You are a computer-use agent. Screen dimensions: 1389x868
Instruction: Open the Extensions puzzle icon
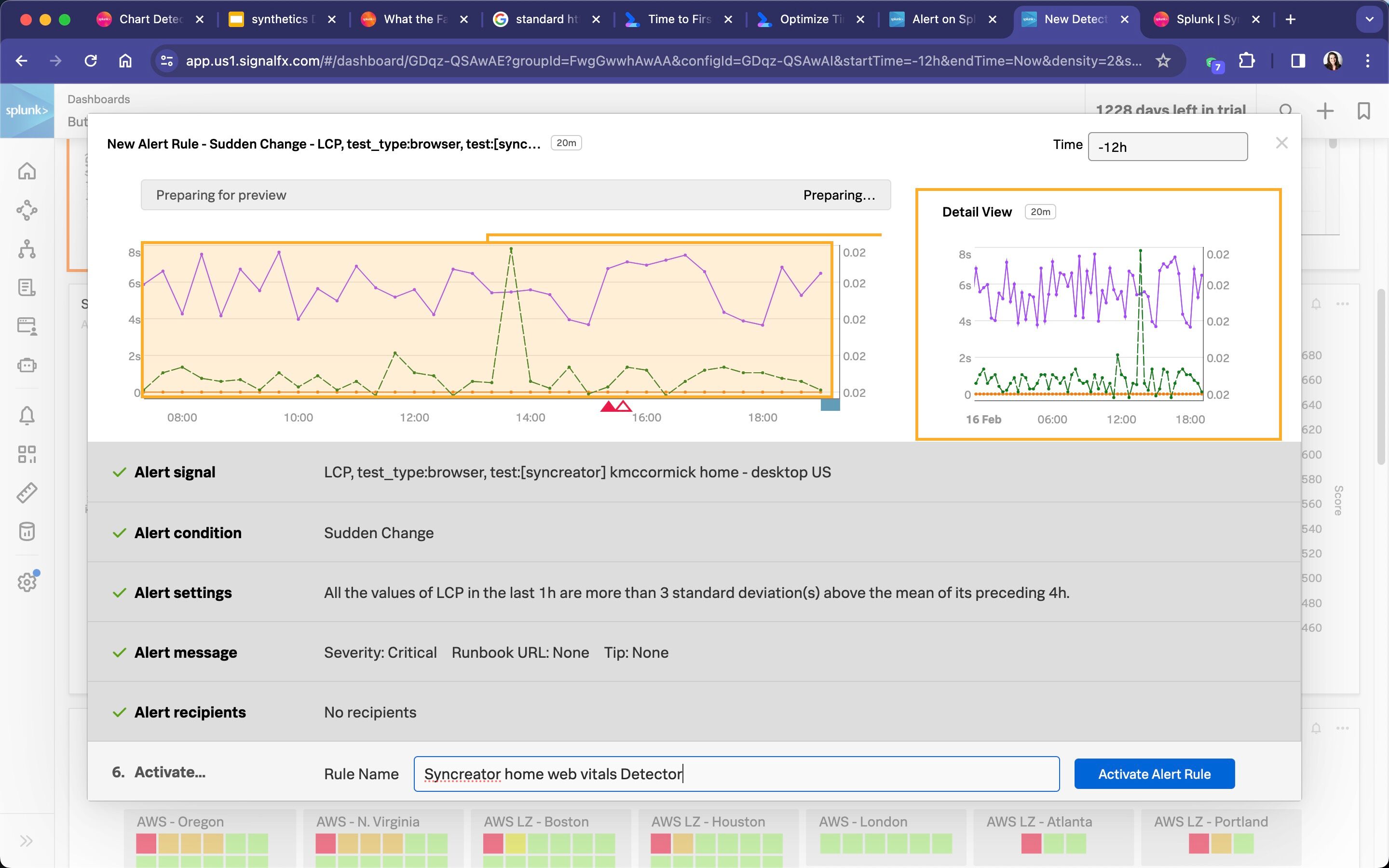(1247, 61)
